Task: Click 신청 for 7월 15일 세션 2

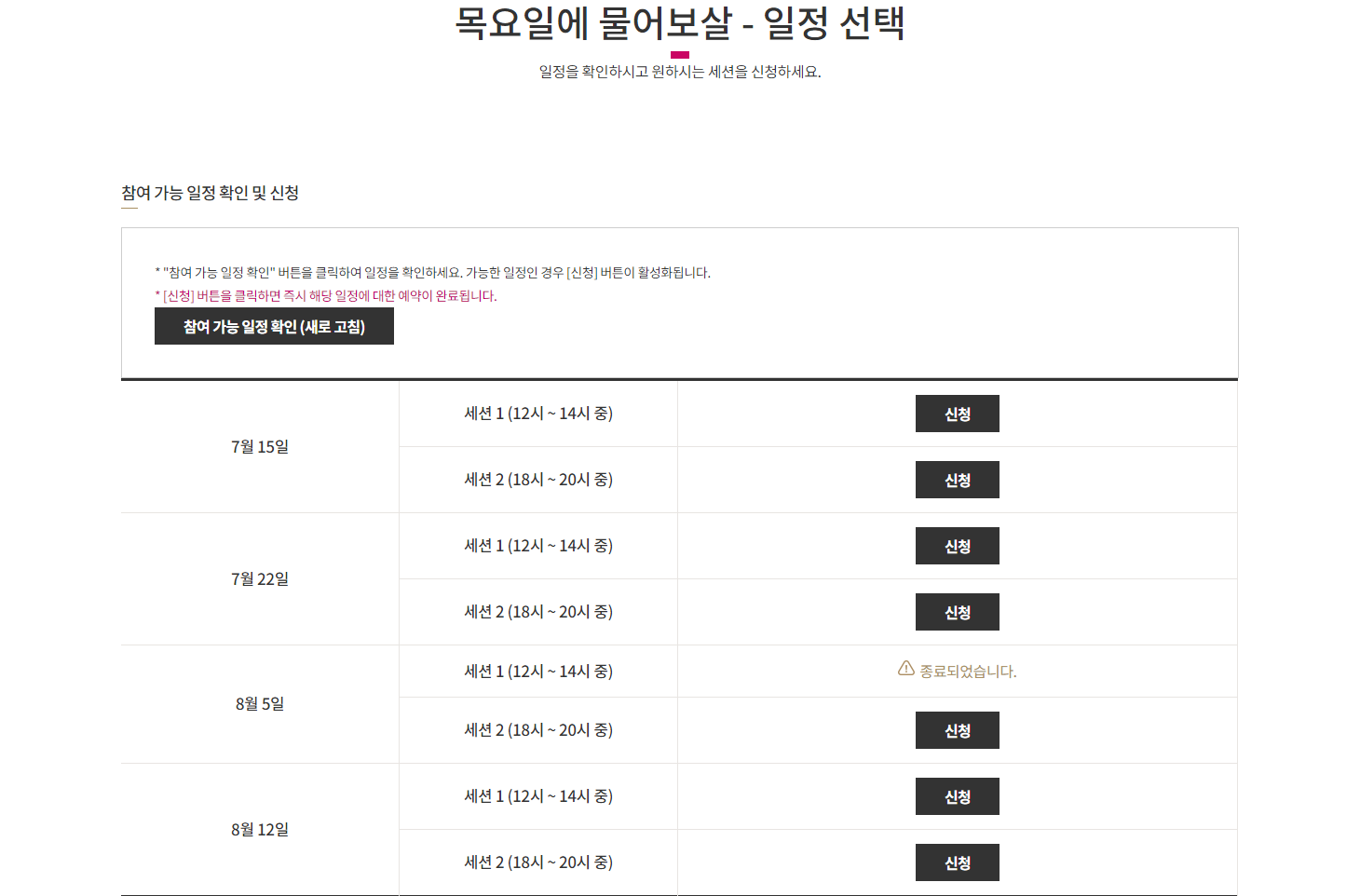Action: click(958, 480)
